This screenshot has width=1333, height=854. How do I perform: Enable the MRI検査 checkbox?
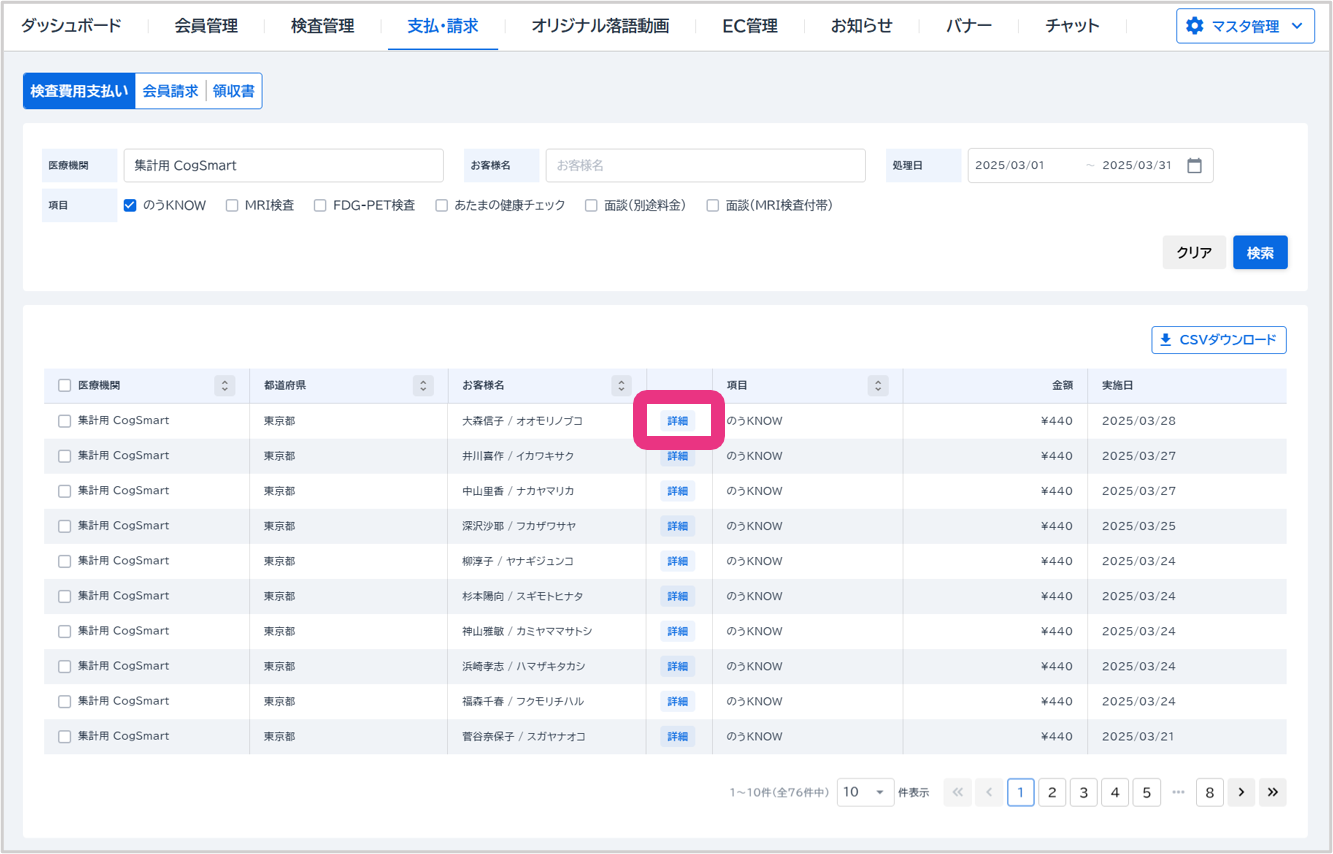coord(232,205)
